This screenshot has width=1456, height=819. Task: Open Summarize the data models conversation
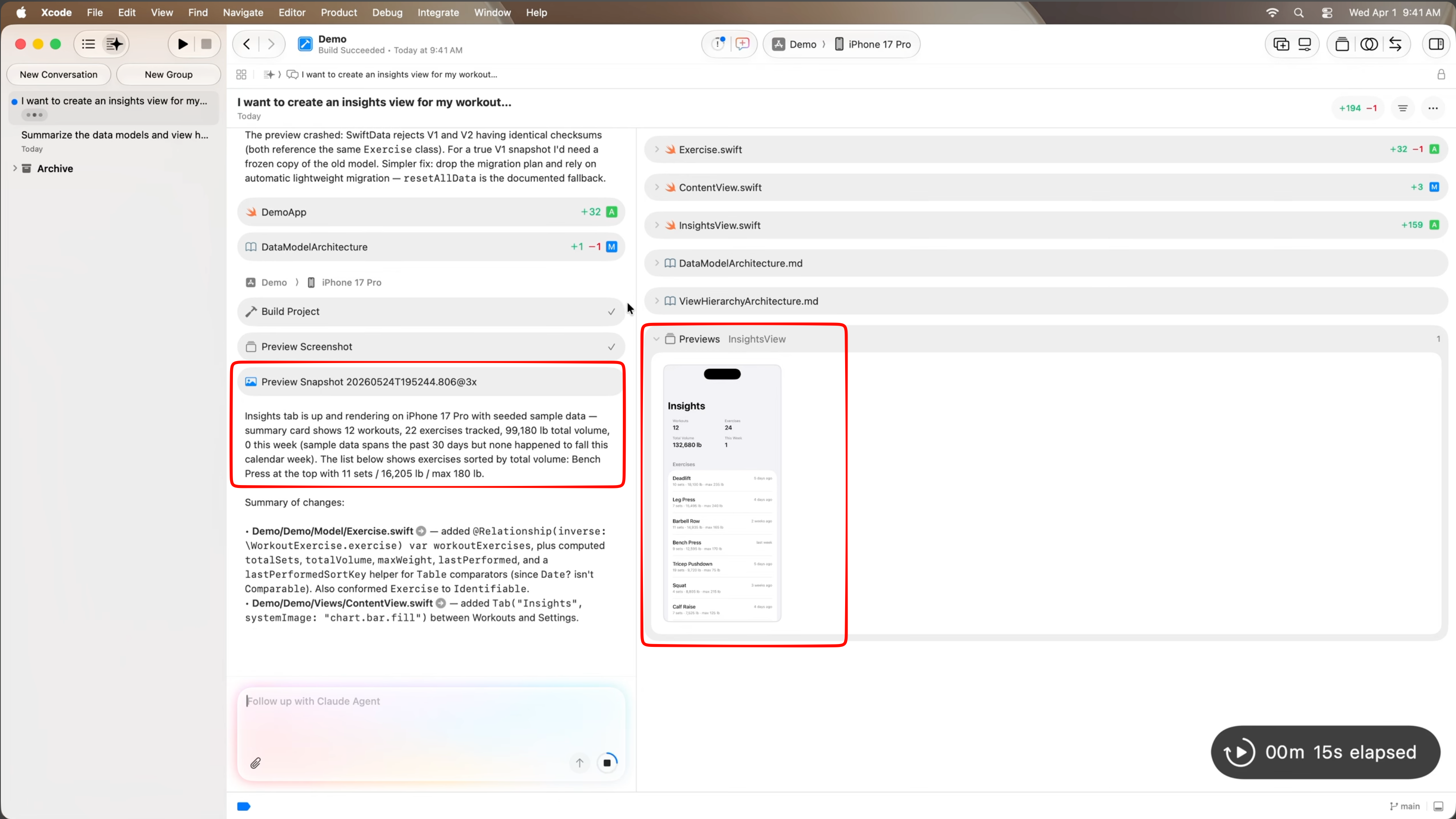coord(114,141)
